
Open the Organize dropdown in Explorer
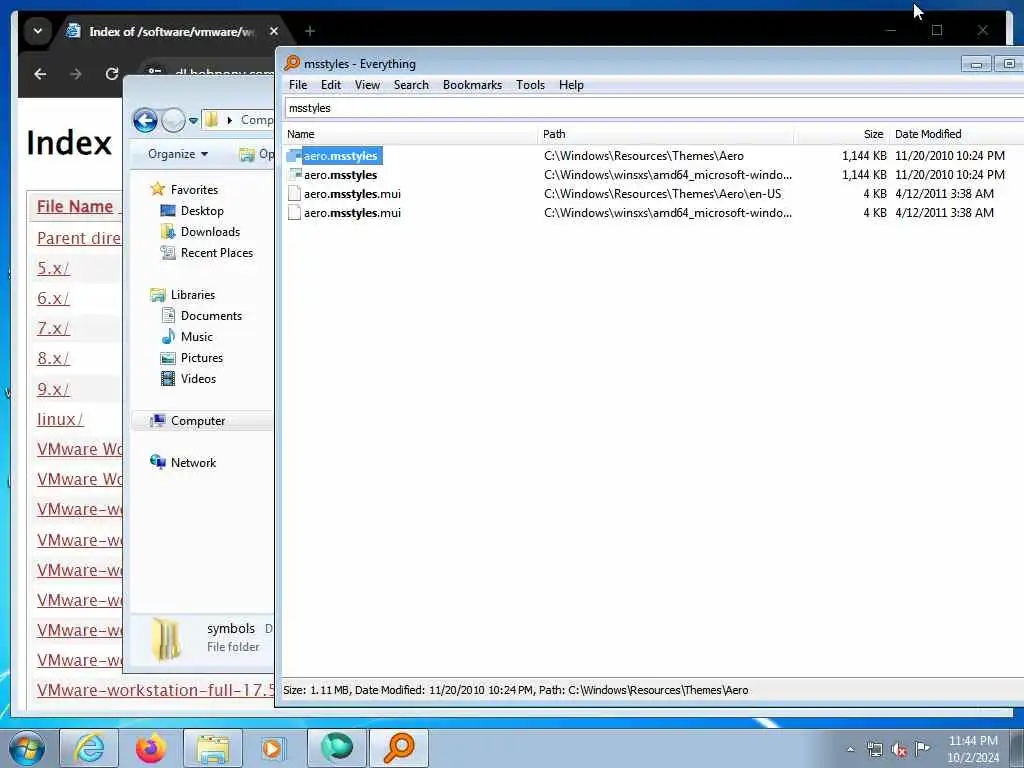pyautogui.click(x=178, y=154)
